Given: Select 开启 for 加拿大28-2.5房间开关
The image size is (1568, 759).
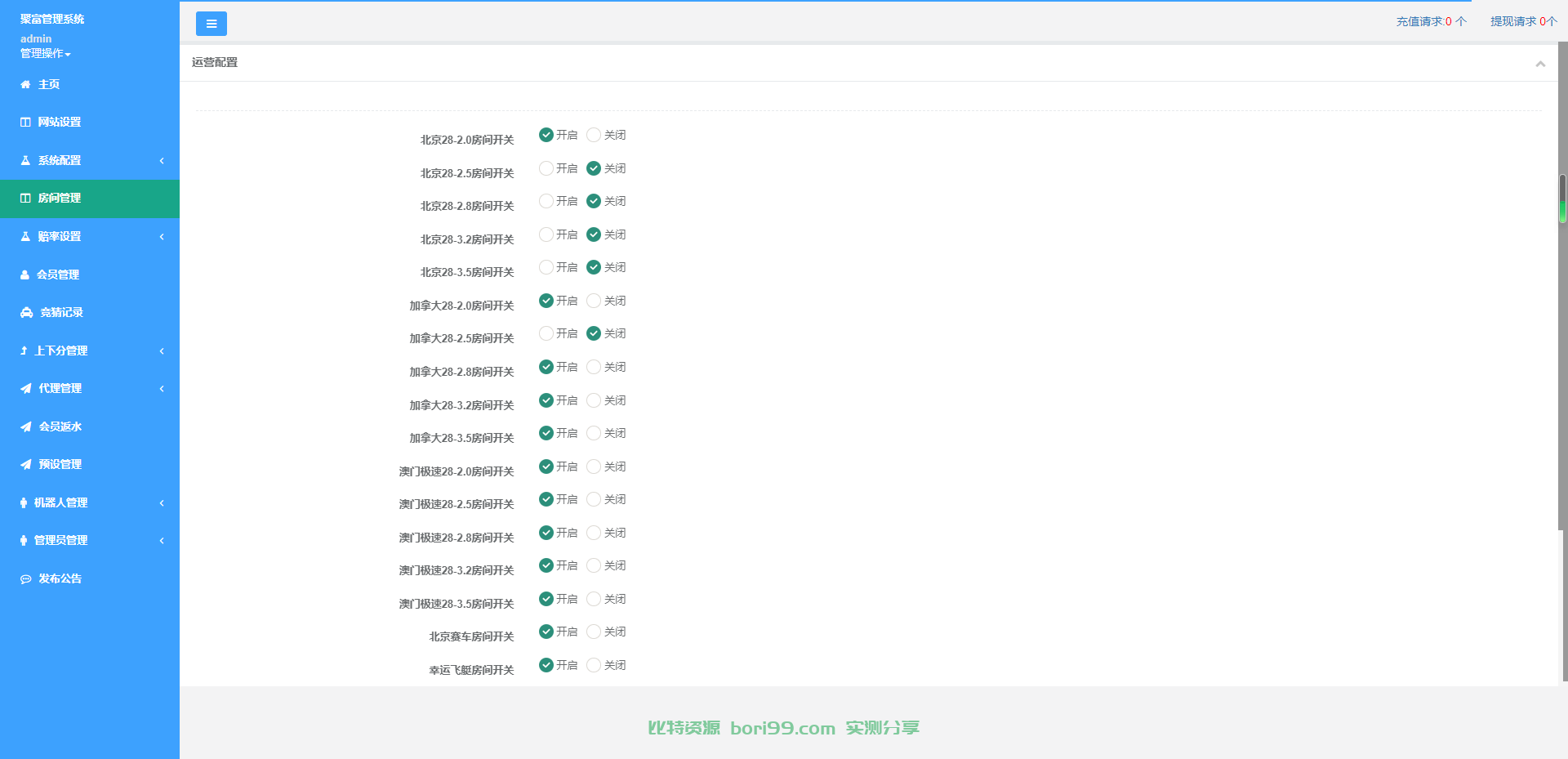Looking at the screenshot, I should pyautogui.click(x=546, y=333).
